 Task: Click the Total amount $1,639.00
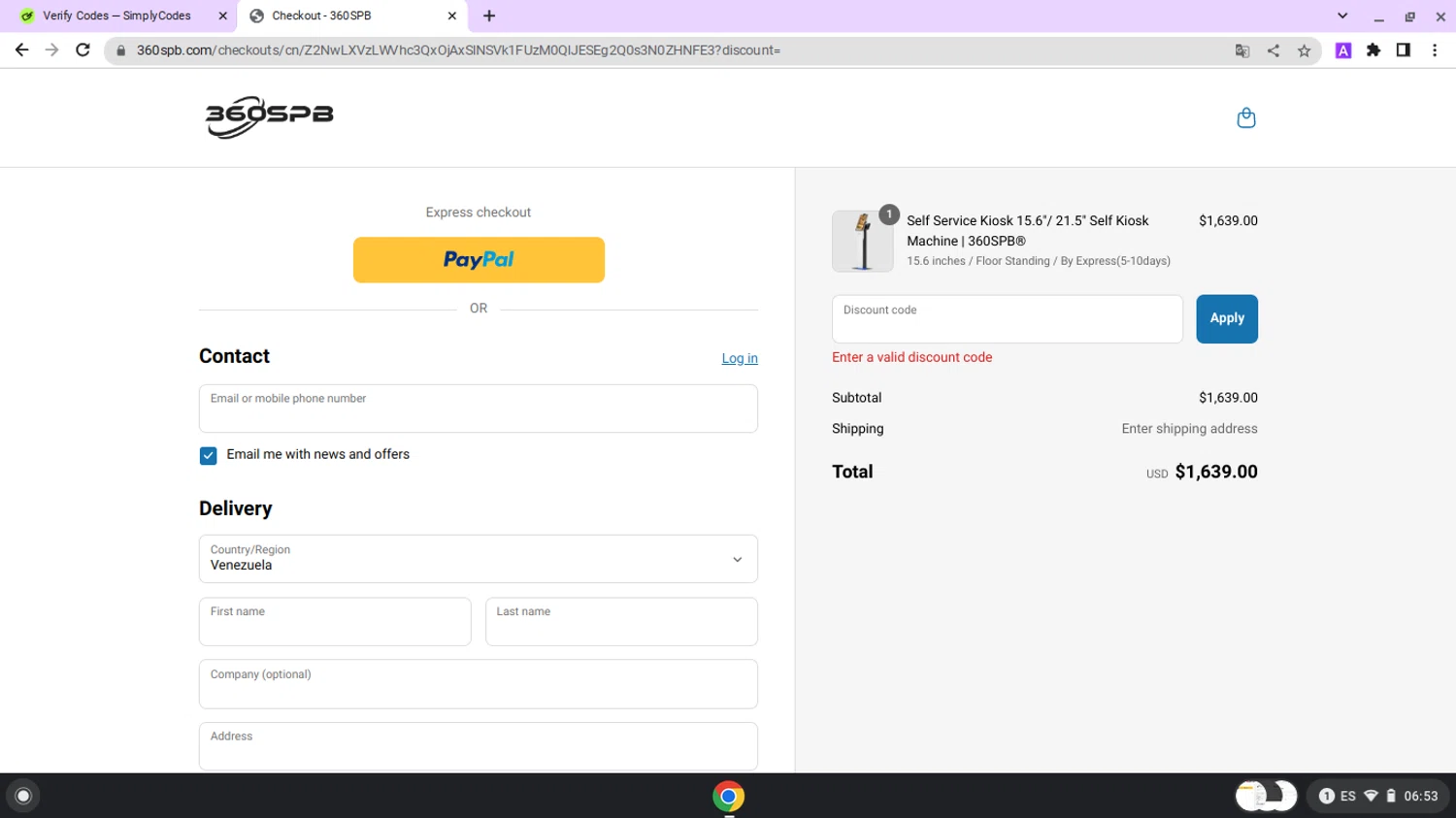[x=1216, y=472]
